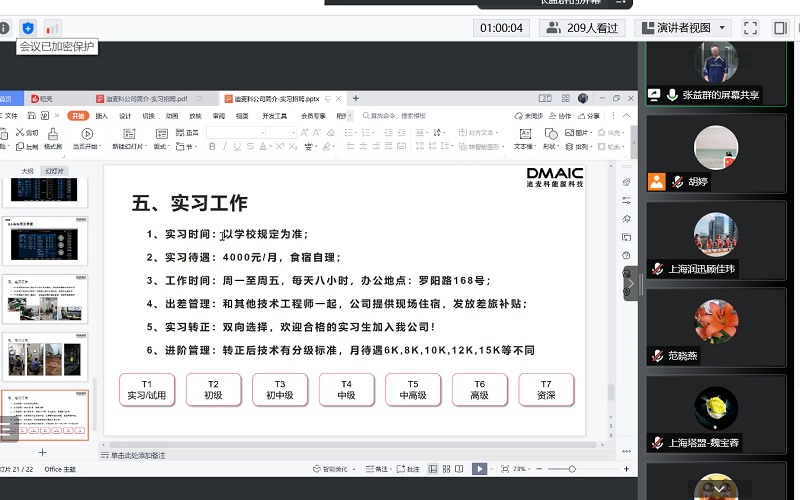Open the 演讲者视图 view dropdown
800x500 pixels.
pyautogui.click(x=684, y=28)
